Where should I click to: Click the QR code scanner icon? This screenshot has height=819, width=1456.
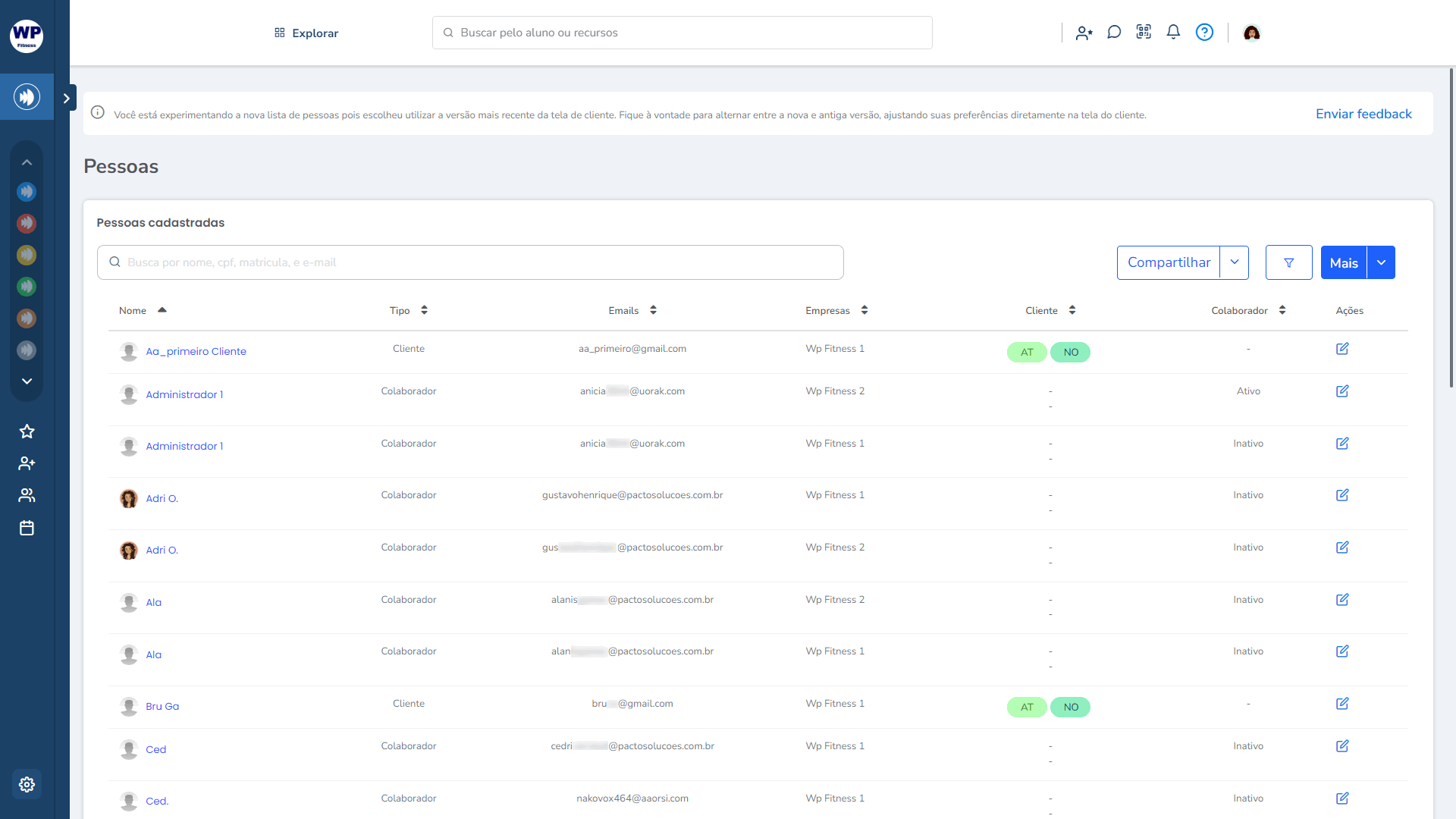(1144, 32)
